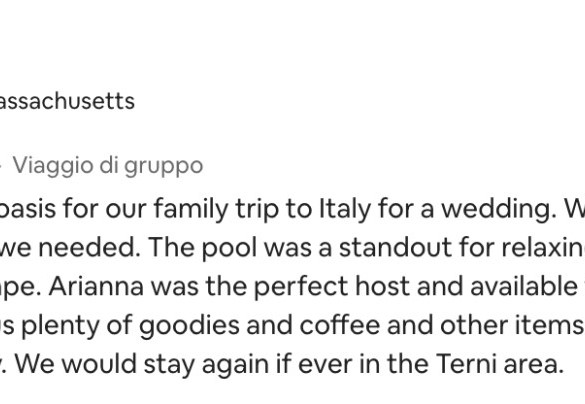Click the word 'area.' ending the review

[534, 365]
